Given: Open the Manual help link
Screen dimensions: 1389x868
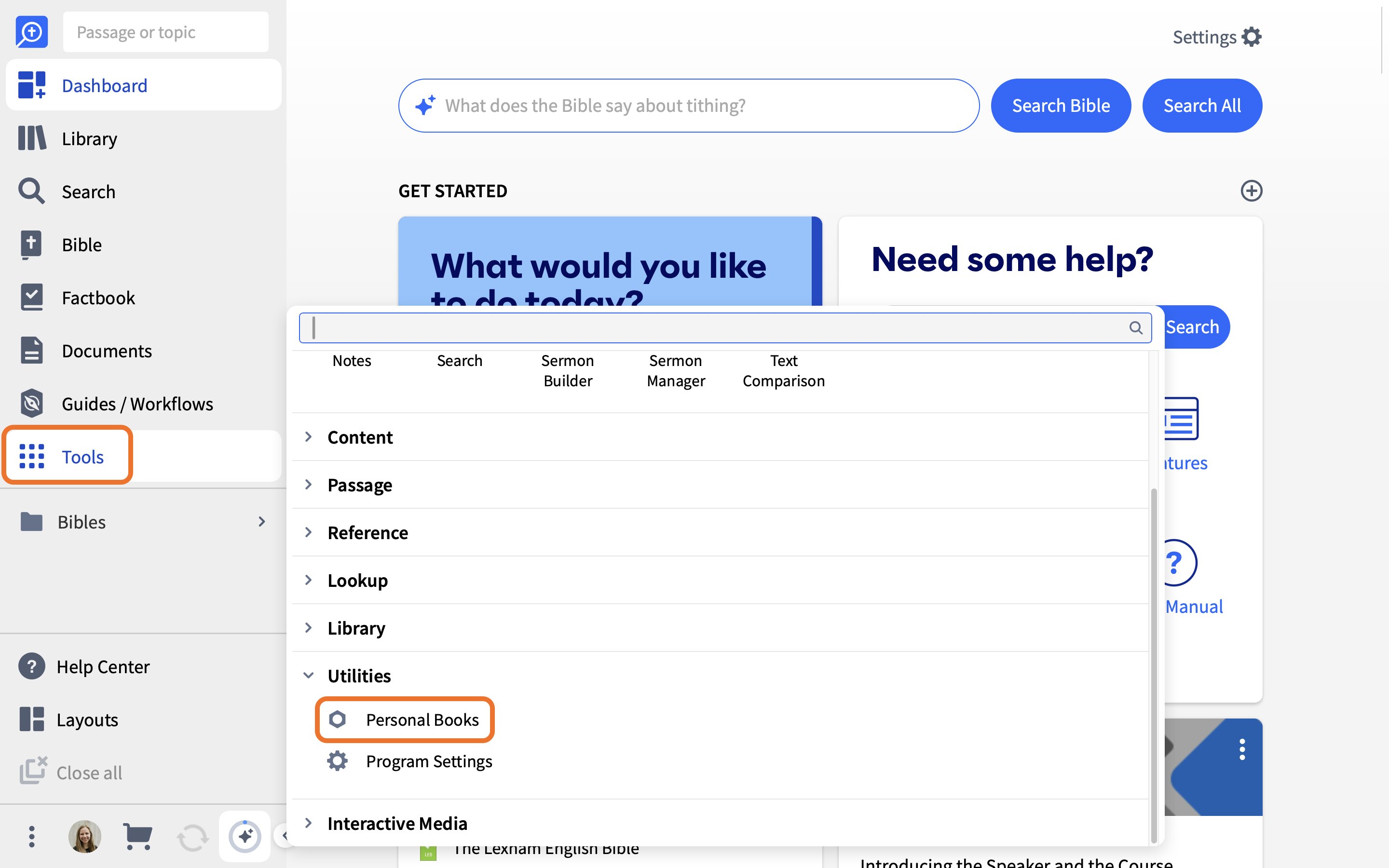Looking at the screenshot, I should pos(1194,606).
